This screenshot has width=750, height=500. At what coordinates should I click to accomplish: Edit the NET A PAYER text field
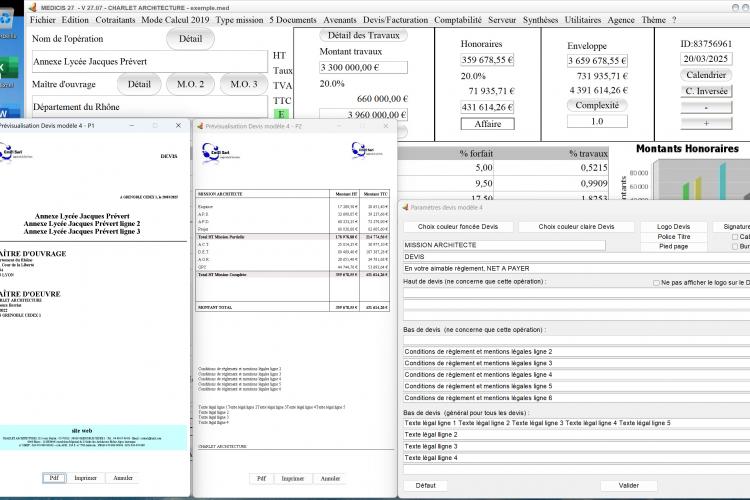pos(576,269)
